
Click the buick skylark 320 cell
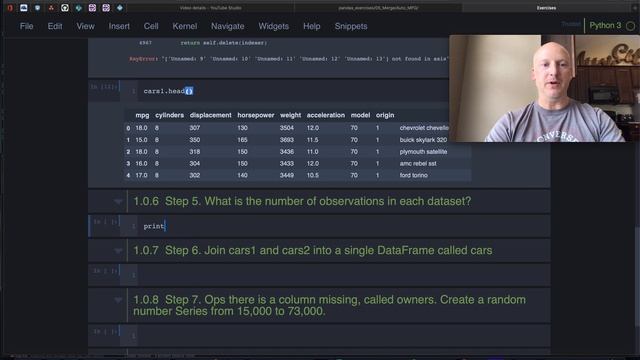(x=423, y=140)
